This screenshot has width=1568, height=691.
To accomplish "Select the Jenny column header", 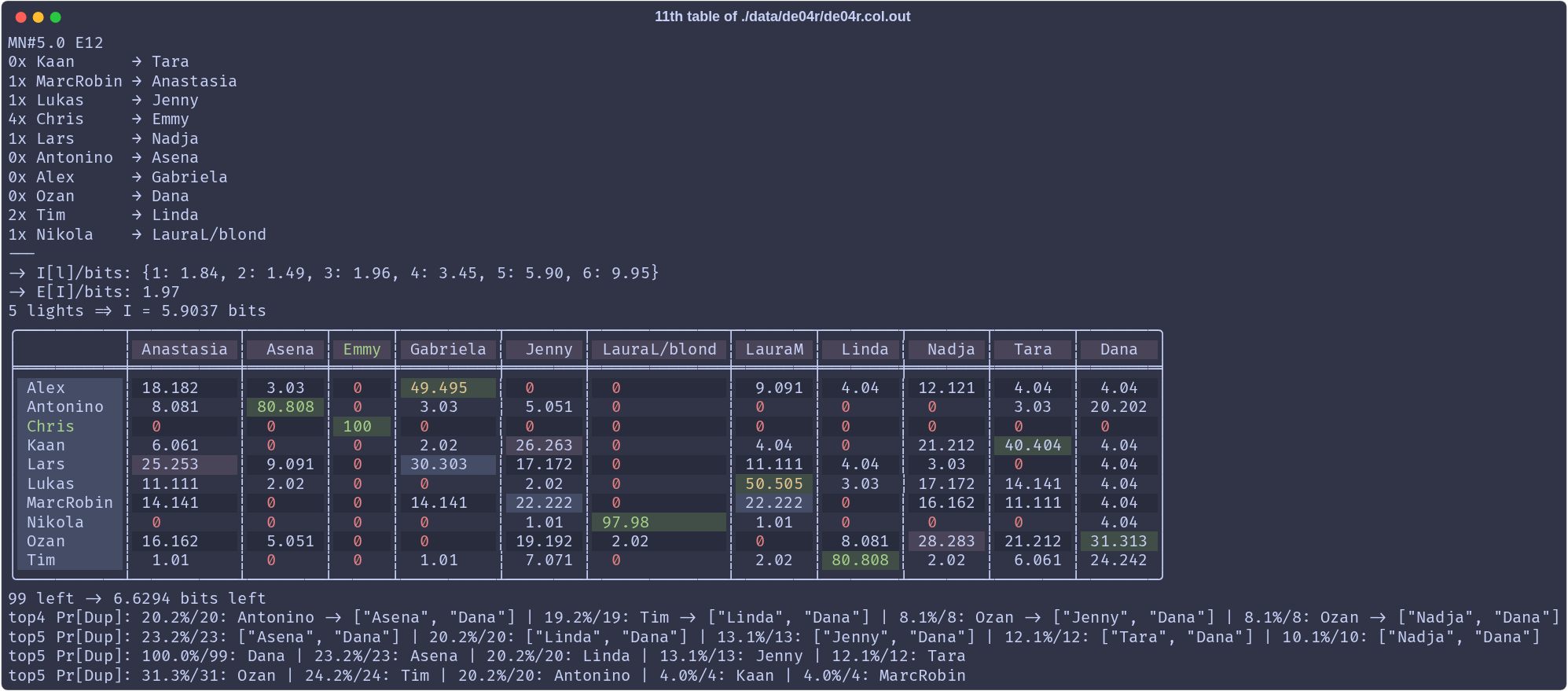I will [544, 349].
